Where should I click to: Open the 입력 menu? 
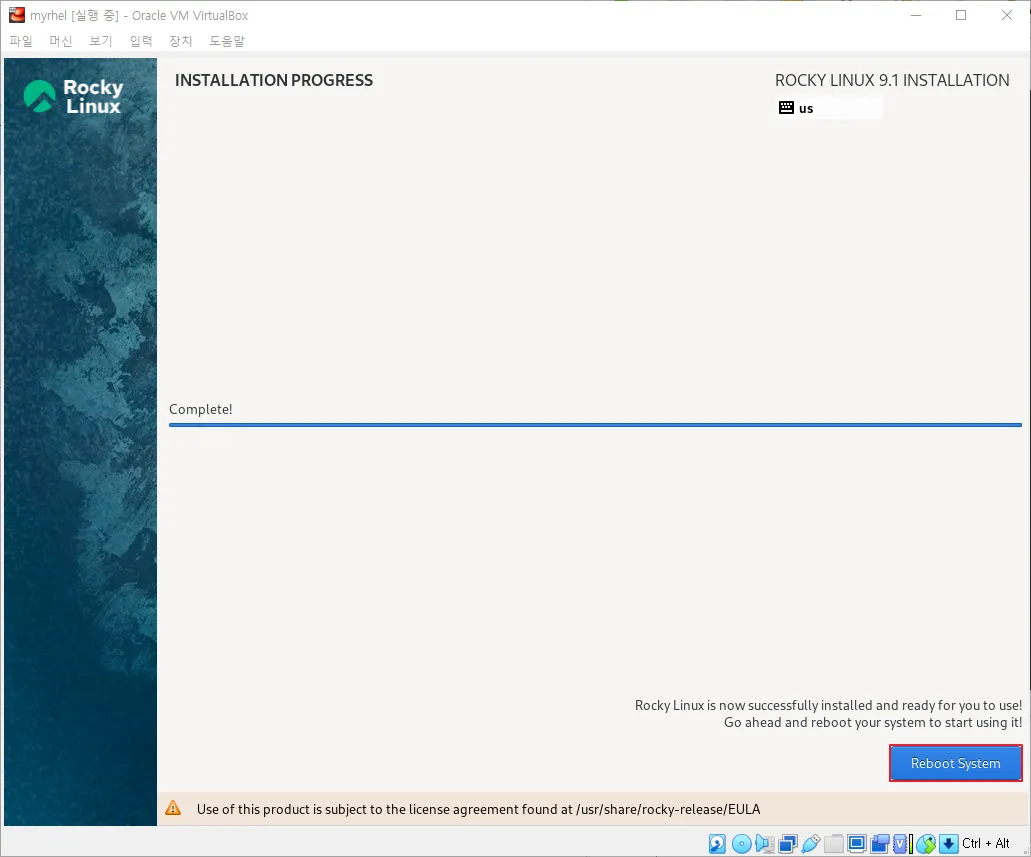[x=141, y=41]
